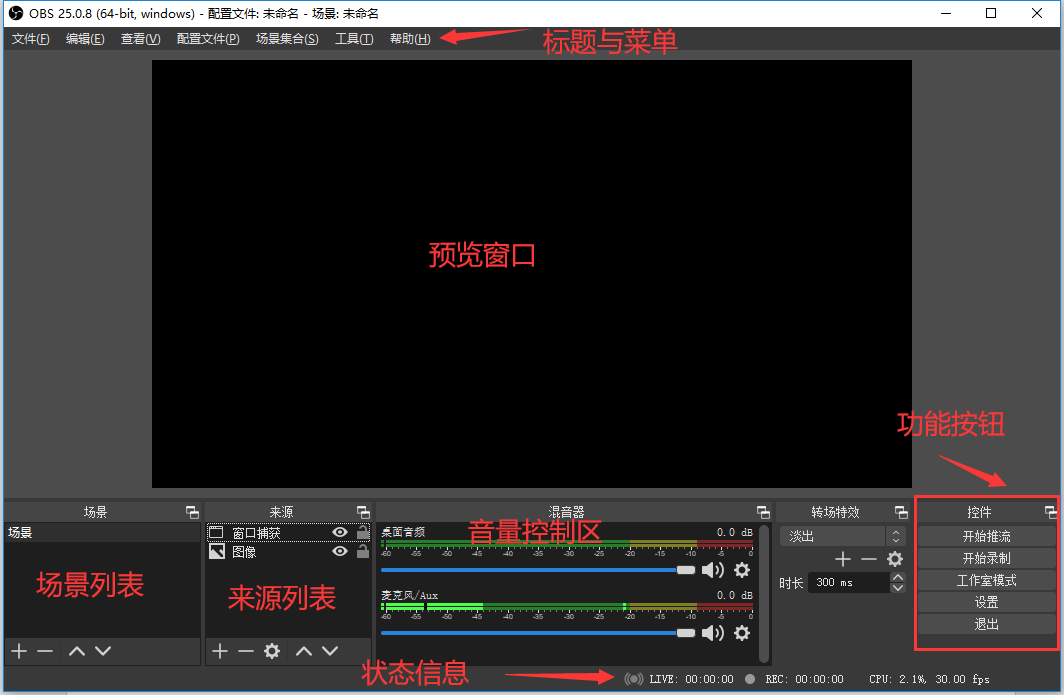Add a new scene with the plus button

[x=19, y=651]
